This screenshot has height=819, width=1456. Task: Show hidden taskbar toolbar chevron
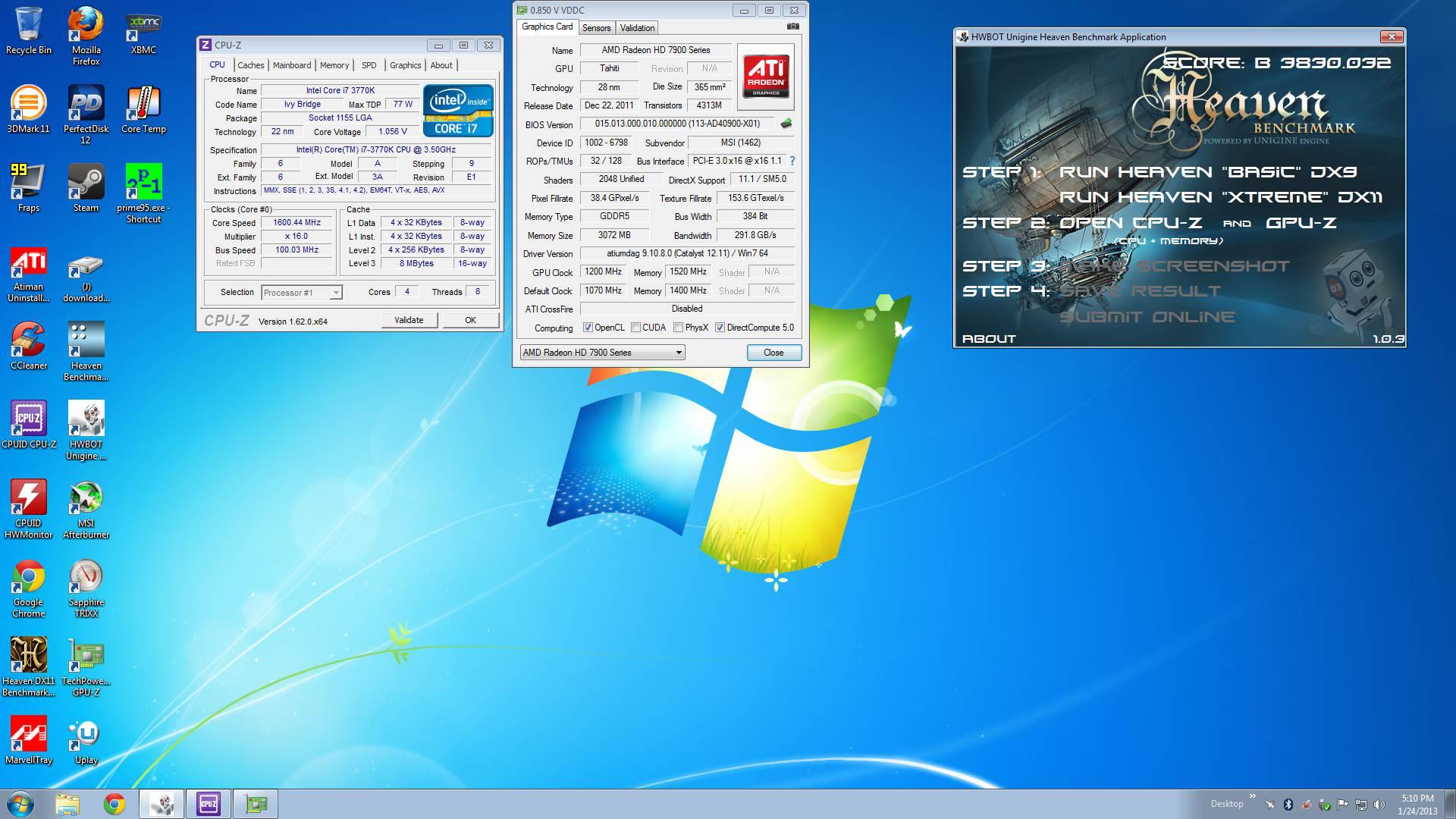click(x=1252, y=796)
